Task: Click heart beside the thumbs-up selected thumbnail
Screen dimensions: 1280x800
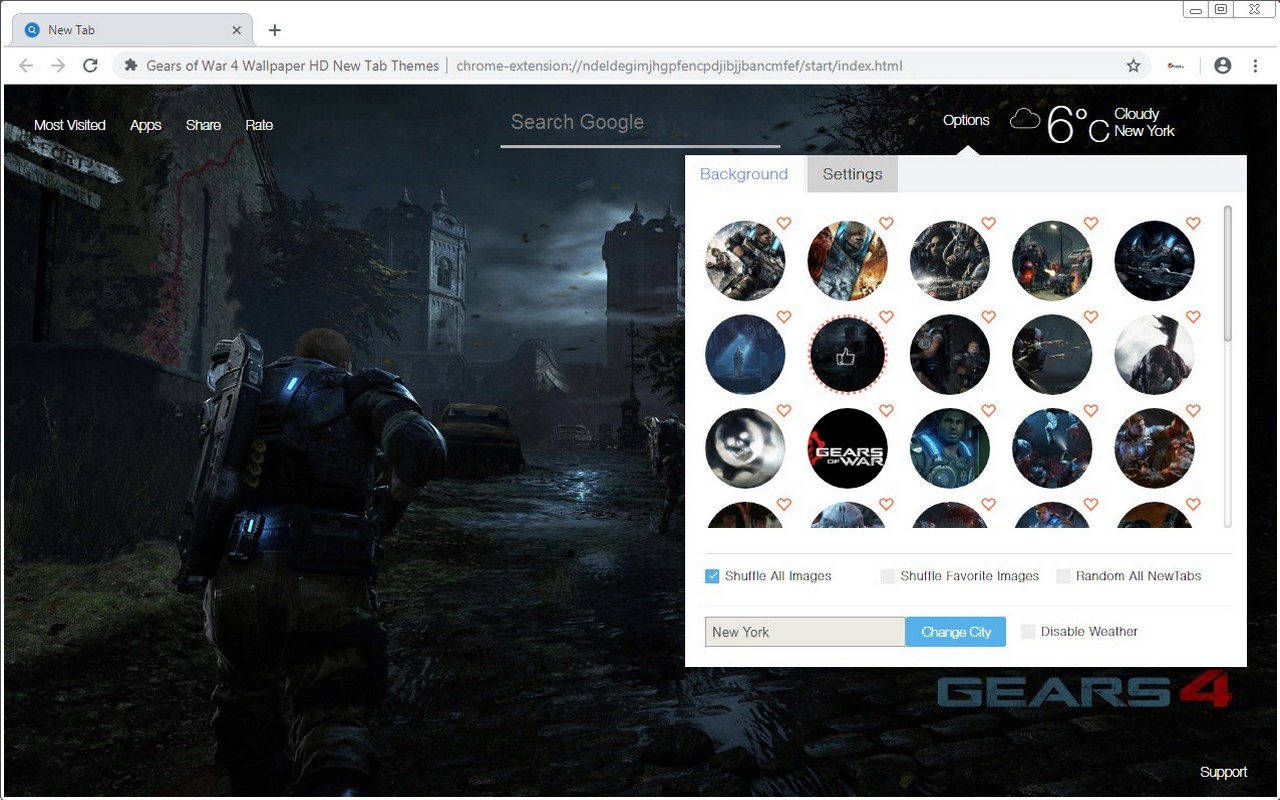Action: (886, 318)
